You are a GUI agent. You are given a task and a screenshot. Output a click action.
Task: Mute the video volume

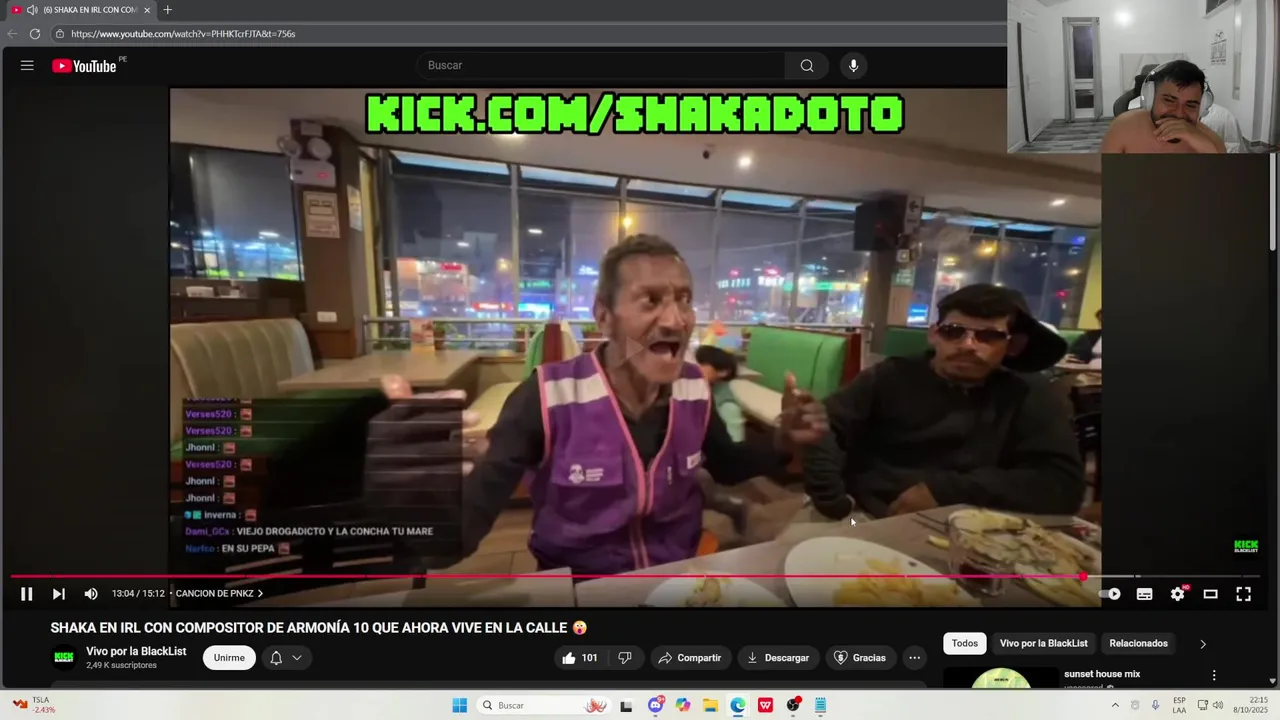click(91, 594)
